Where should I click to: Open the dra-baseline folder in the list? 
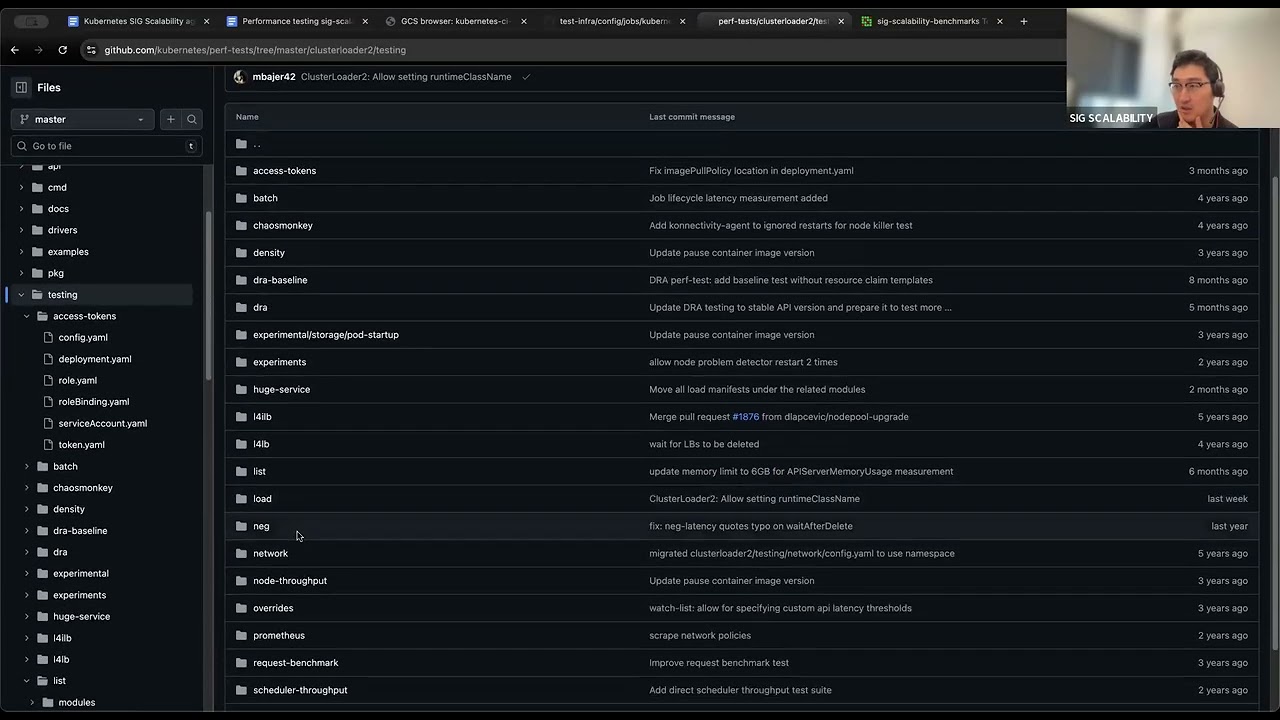pyautogui.click(x=280, y=280)
